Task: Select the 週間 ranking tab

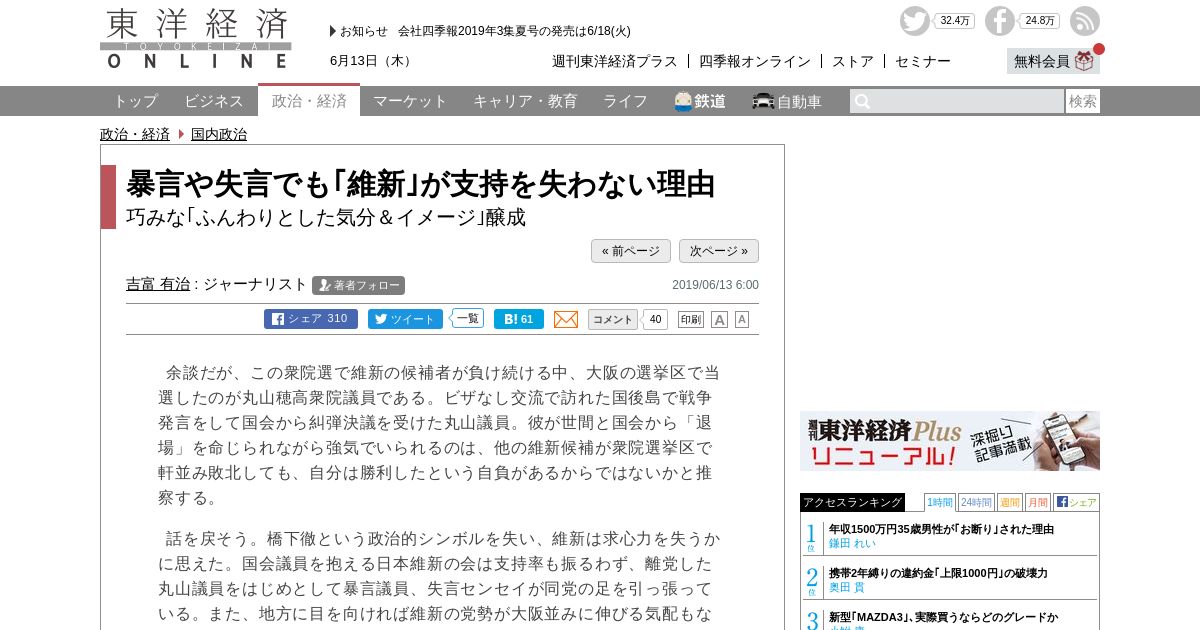Action: click(1010, 502)
